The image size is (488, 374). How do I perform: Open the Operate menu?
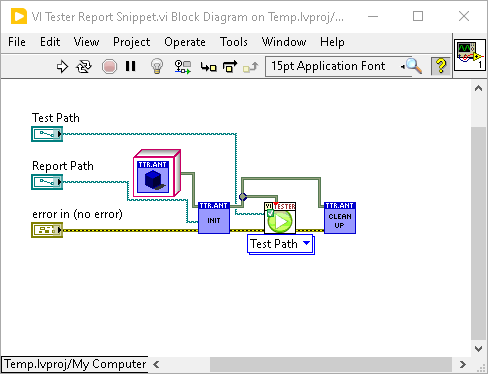[185, 42]
